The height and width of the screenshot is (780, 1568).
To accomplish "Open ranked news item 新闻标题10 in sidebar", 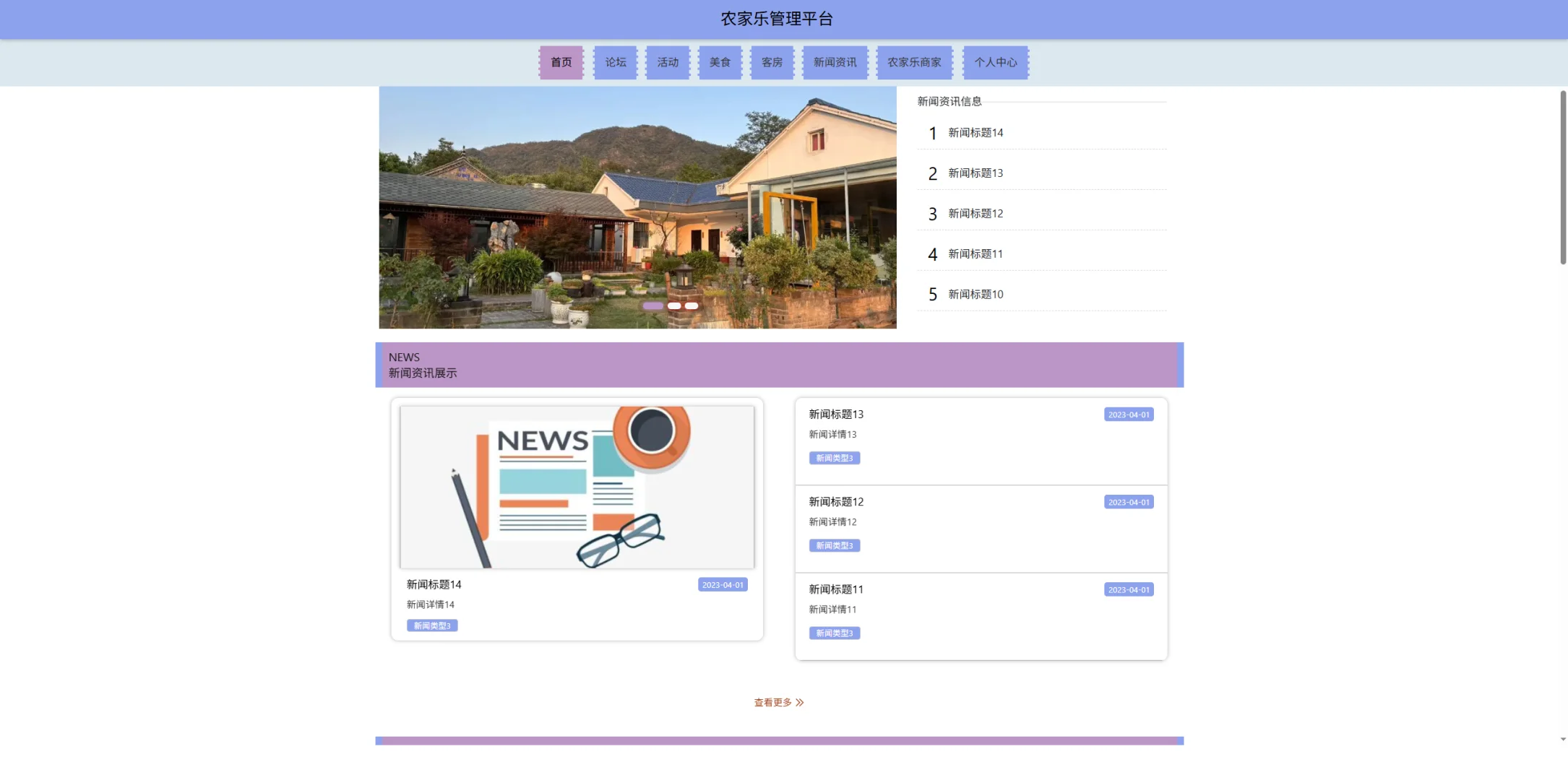I will [975, 295].
